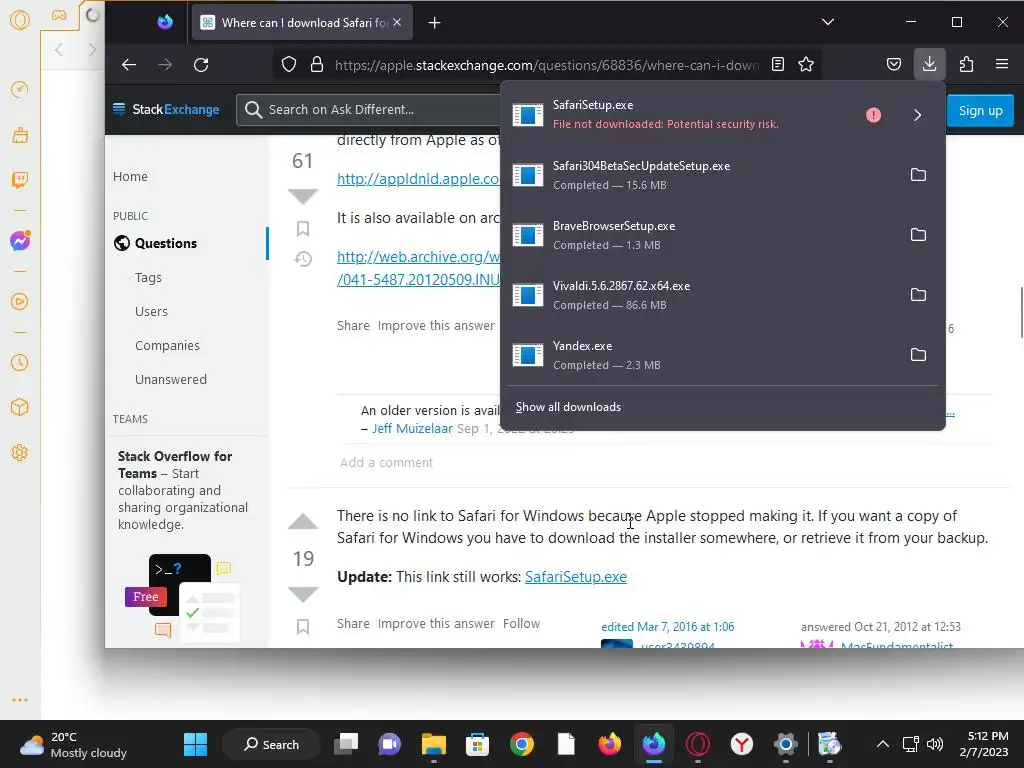This screenshot has width=1024, height=768.
Task: Open the Save to Pocket icon
Action: [894, 65]
